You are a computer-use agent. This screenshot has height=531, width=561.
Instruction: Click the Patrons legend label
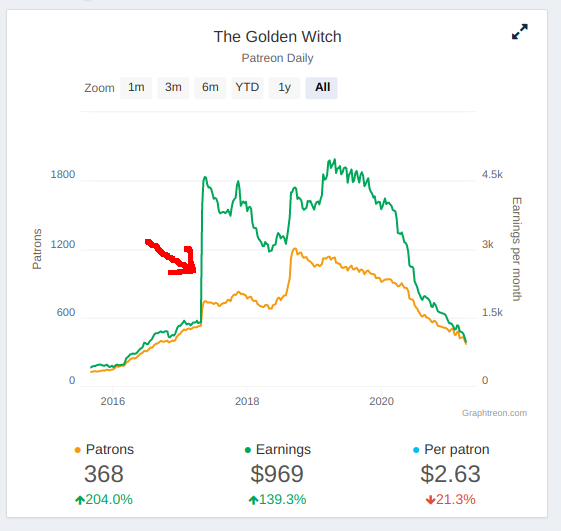(x=110, y=449)
